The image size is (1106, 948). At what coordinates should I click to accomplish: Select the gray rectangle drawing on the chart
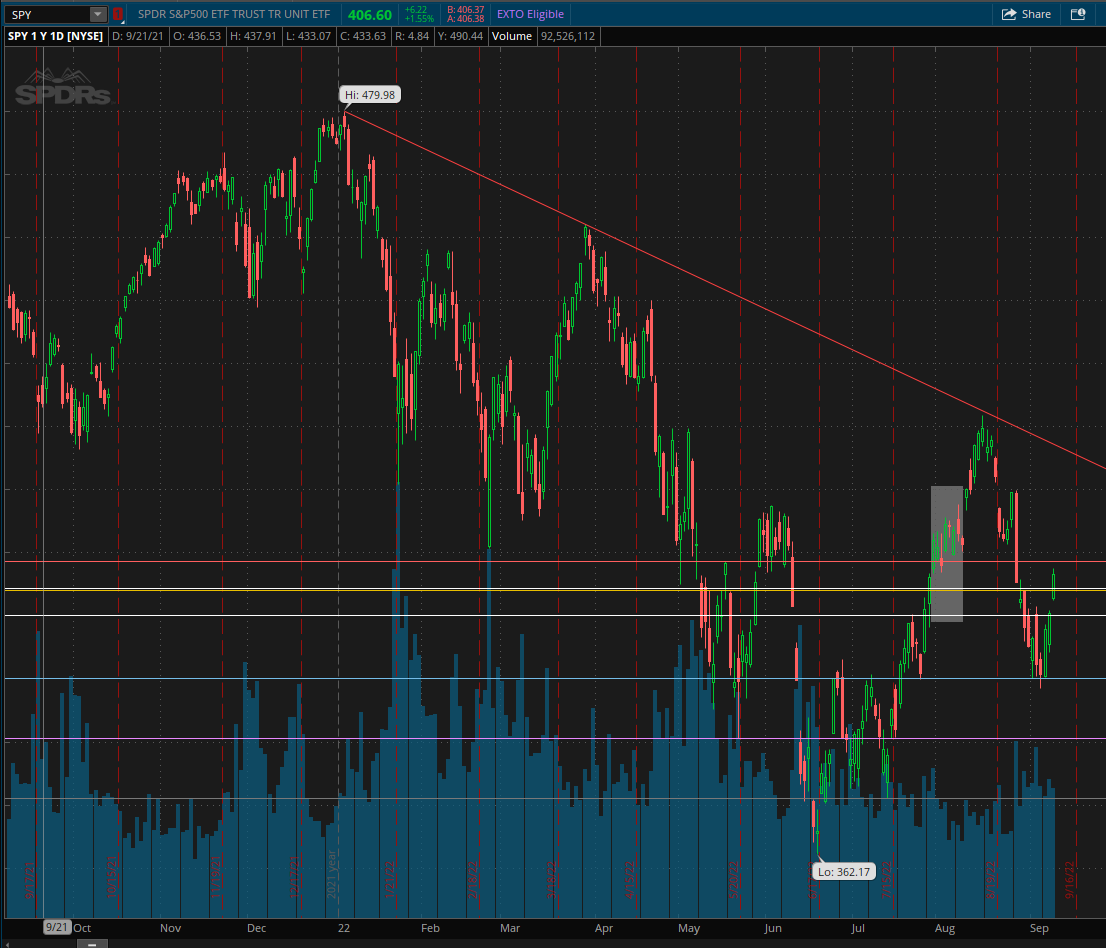[x=947, y=554]
